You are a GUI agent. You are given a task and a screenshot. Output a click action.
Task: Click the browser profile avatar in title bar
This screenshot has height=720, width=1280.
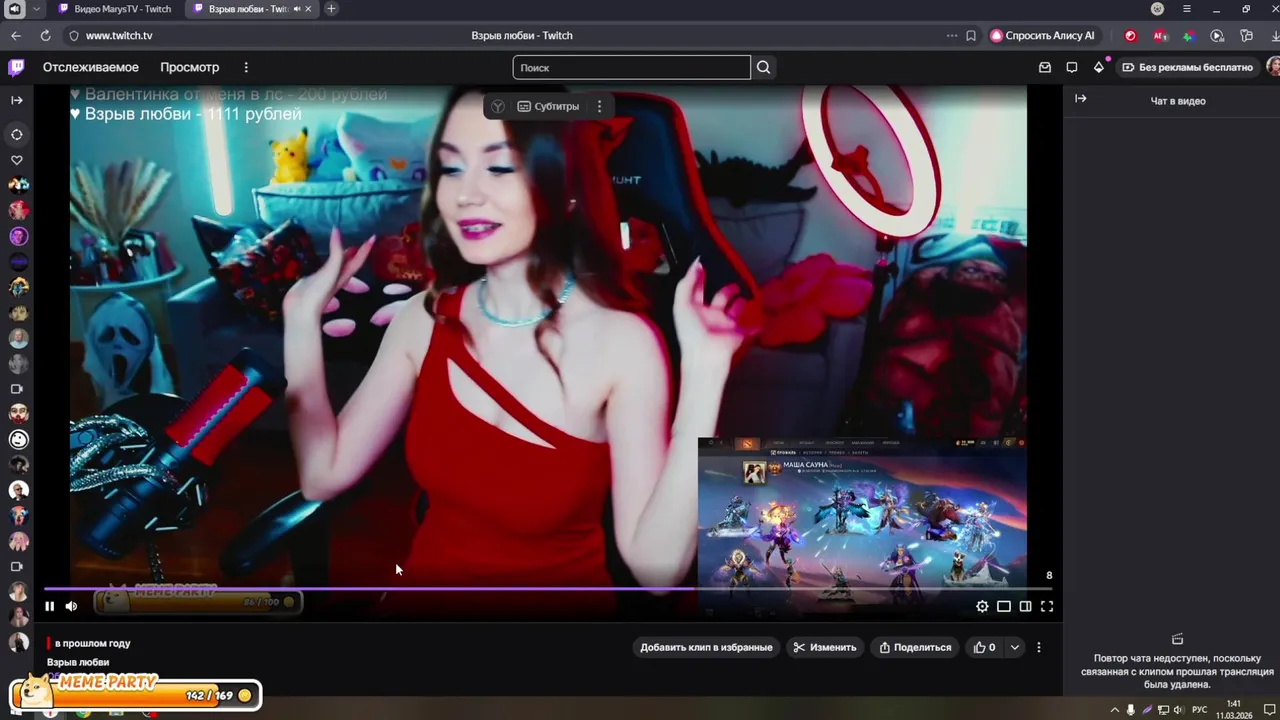tap(1157, 9)
